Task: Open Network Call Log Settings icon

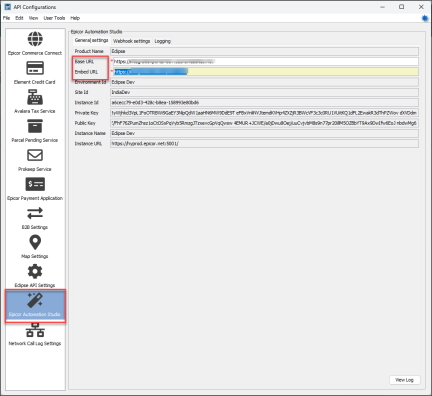Action: pos(35,330)
